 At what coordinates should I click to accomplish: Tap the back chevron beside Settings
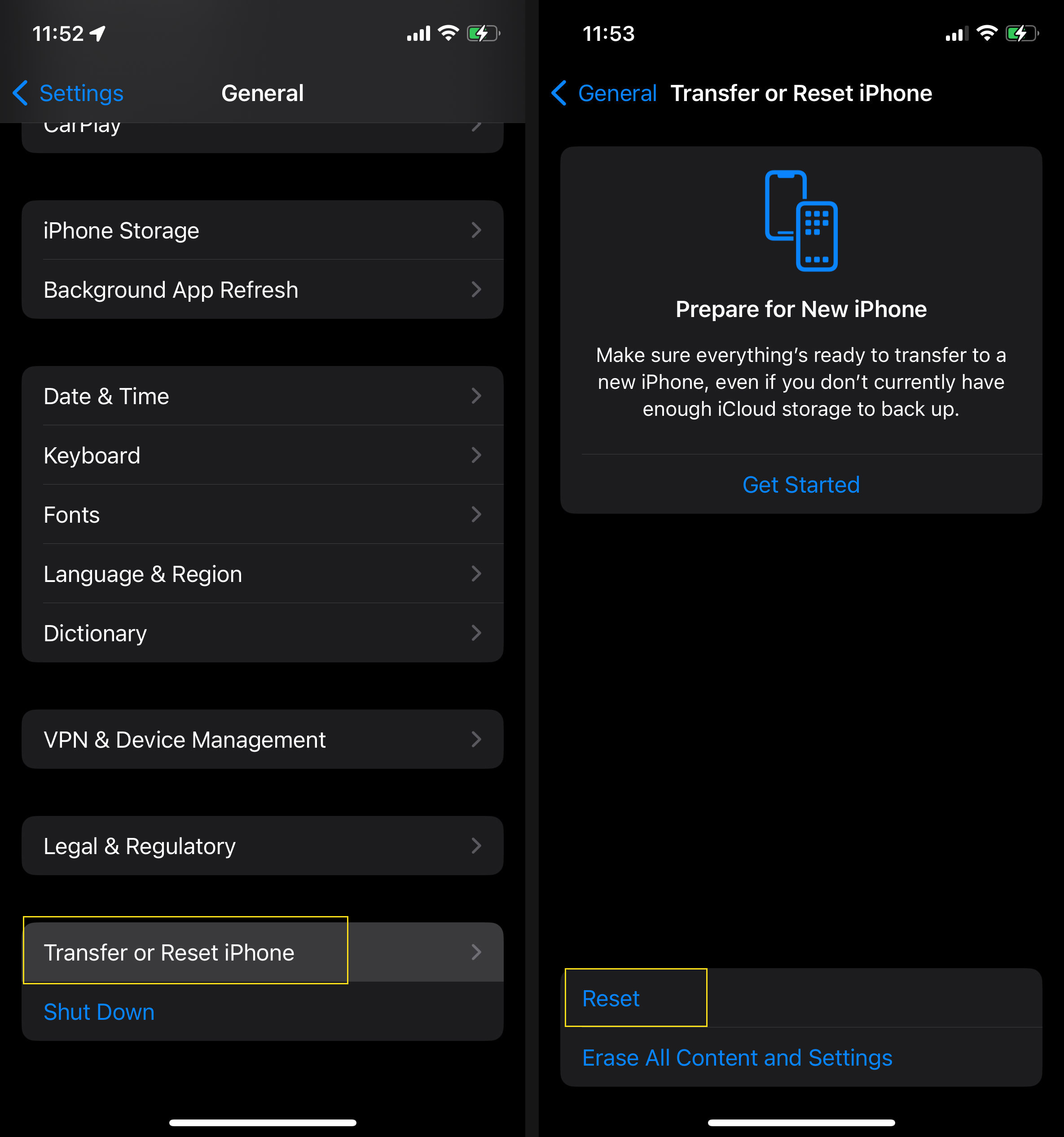[20, 93]
